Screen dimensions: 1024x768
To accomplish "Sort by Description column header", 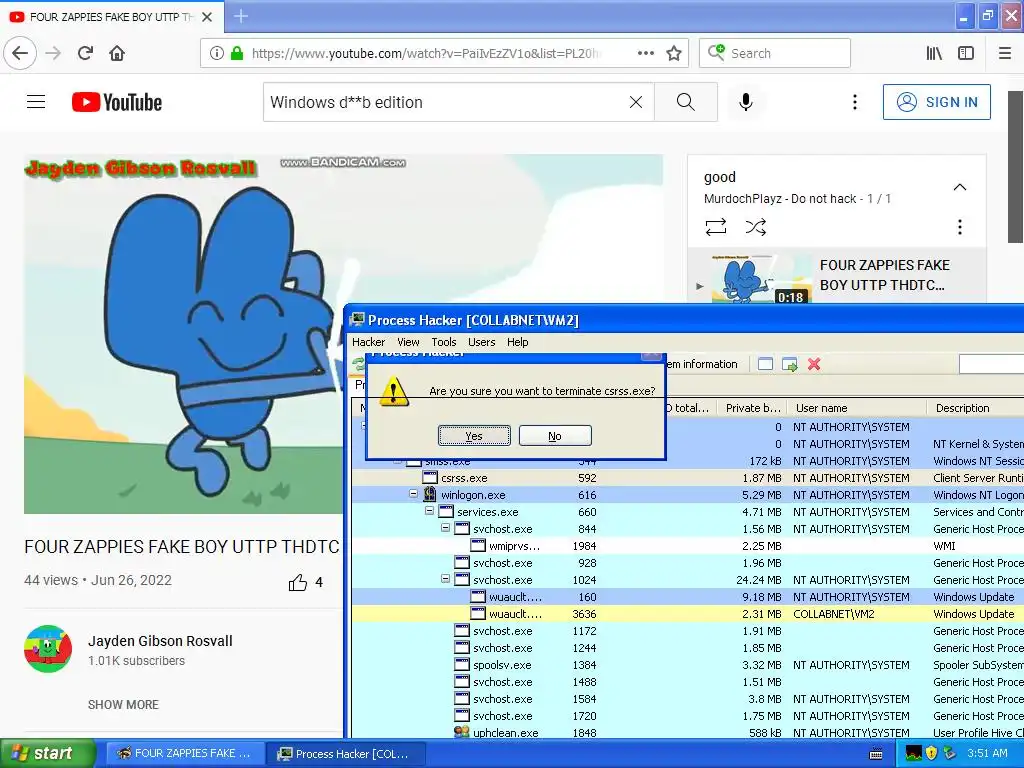I will pyautogui.click(x=975, y=408).
